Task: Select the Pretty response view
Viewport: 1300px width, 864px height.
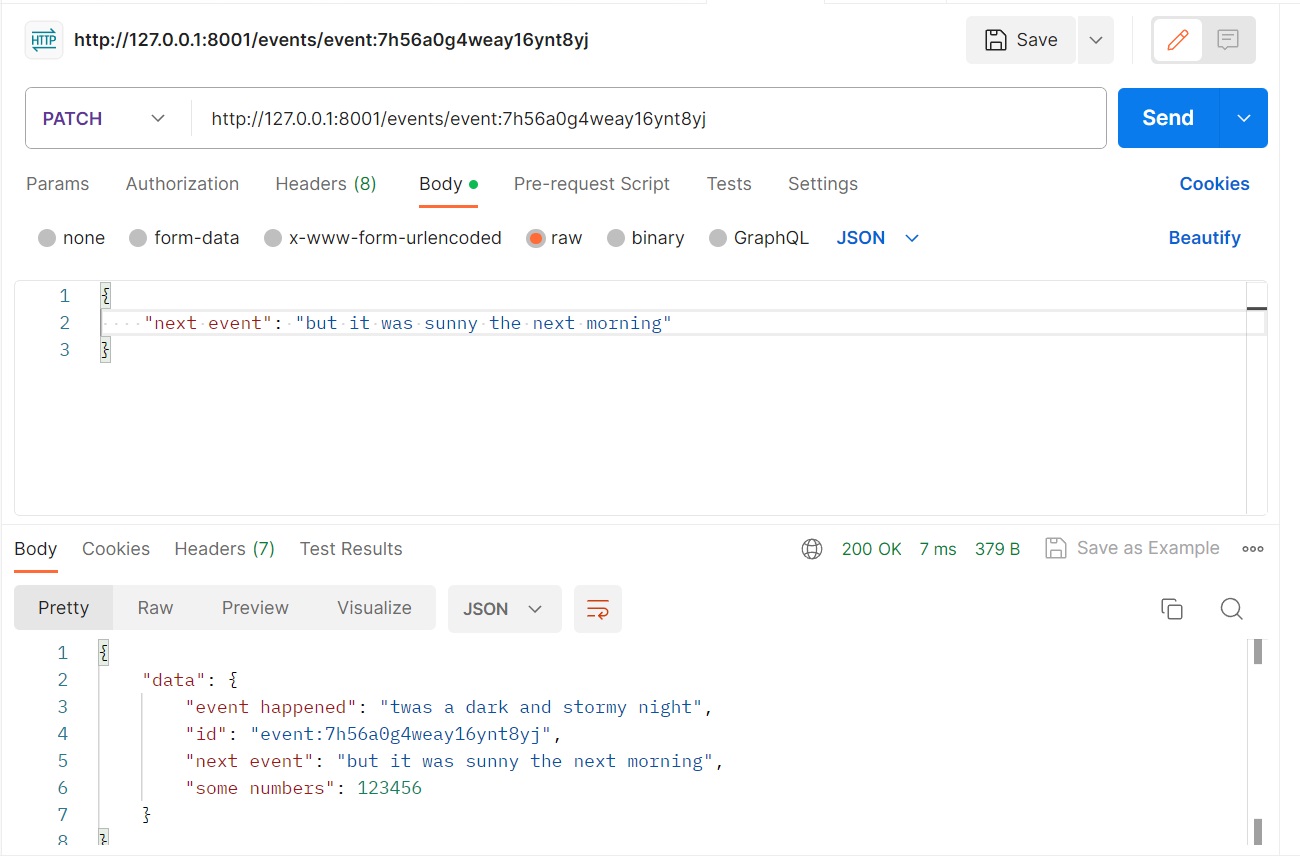Action: [64, 608]
